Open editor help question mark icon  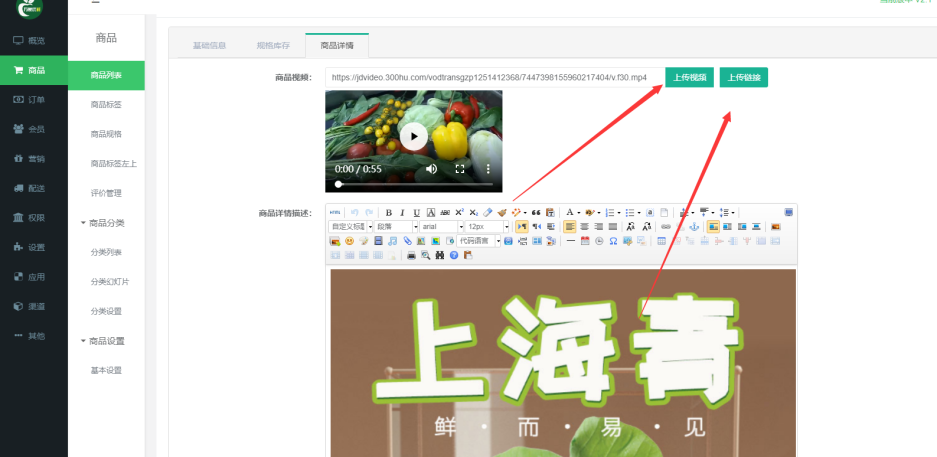(454, 255)
